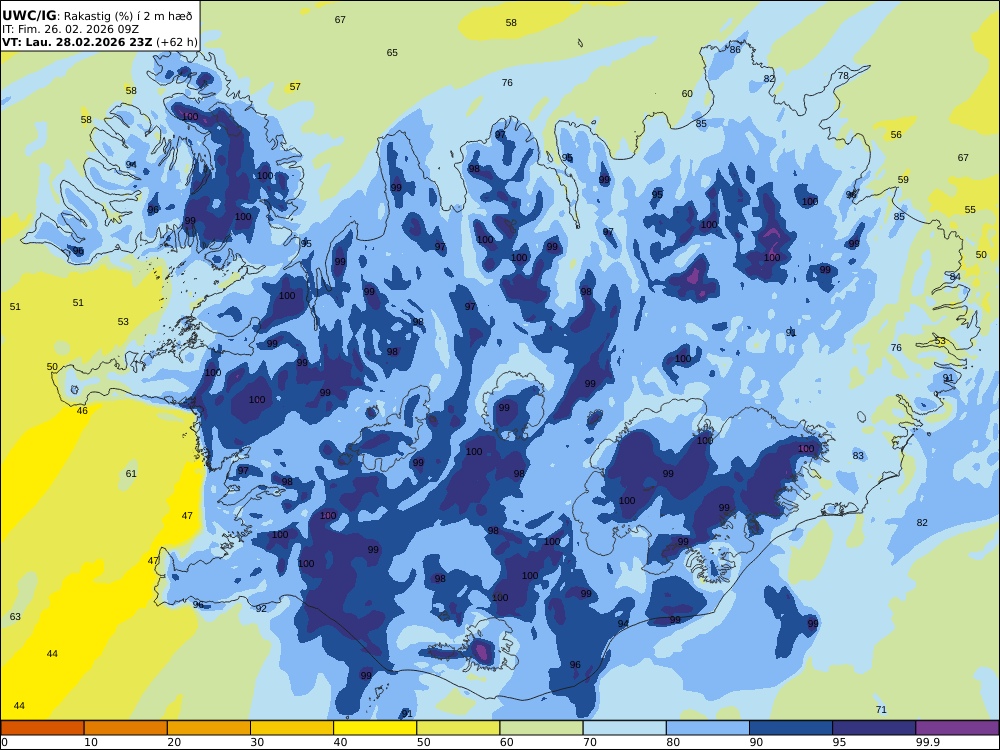Click the legend tick label '95'
Screen dimensions: 1000x750
[839, 742]
